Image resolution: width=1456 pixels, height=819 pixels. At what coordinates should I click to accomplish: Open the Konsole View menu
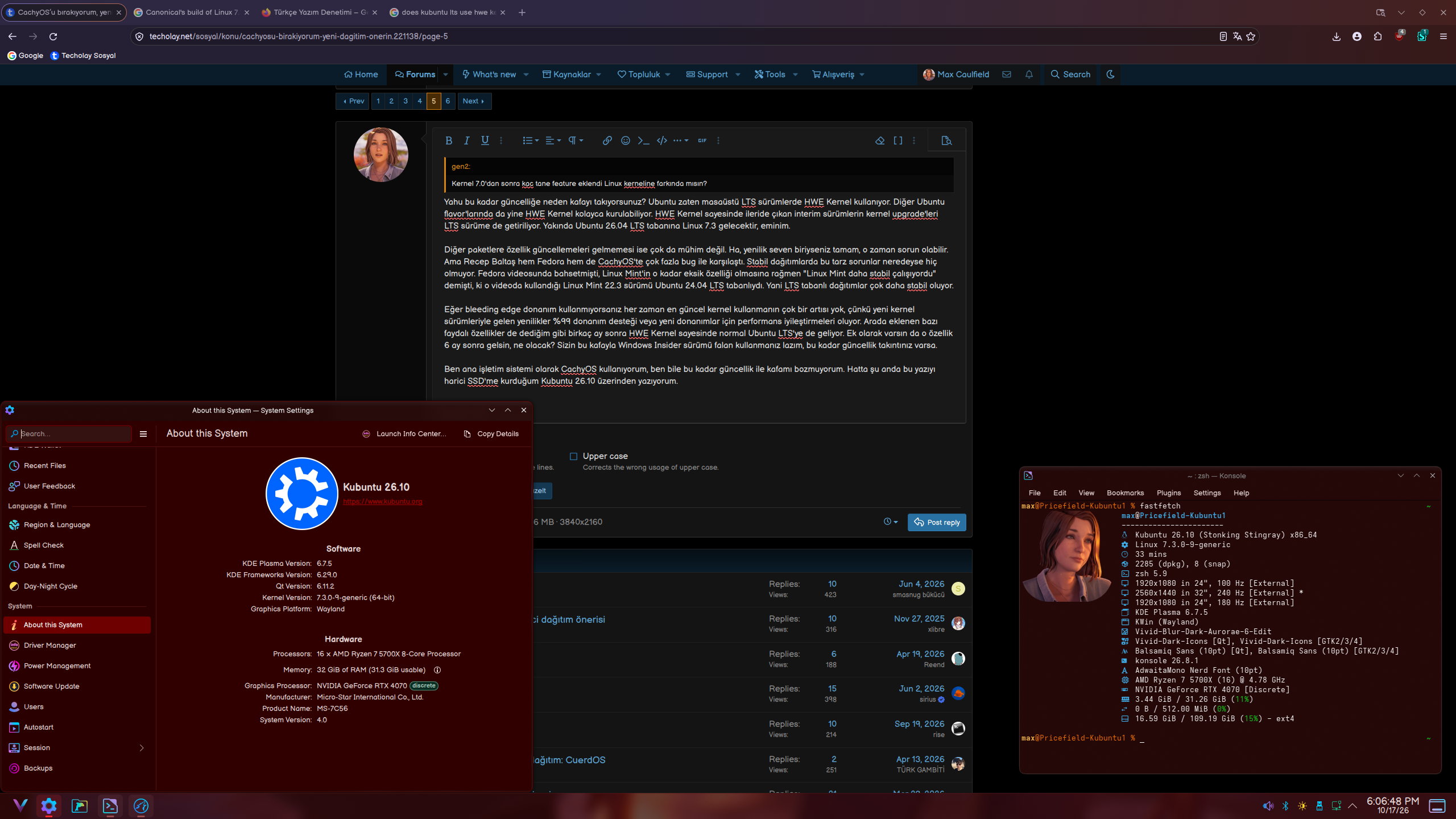click(1086, 493)
